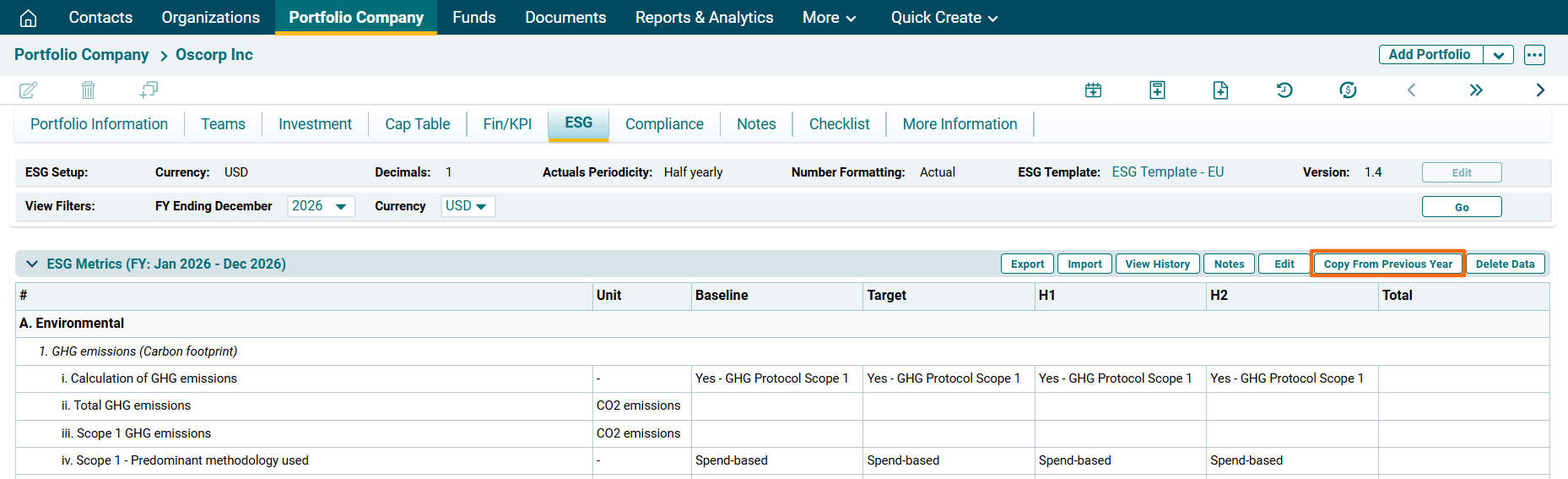Click the calendar add icon
The image size is (1568, 479).
click(1093, 90)
